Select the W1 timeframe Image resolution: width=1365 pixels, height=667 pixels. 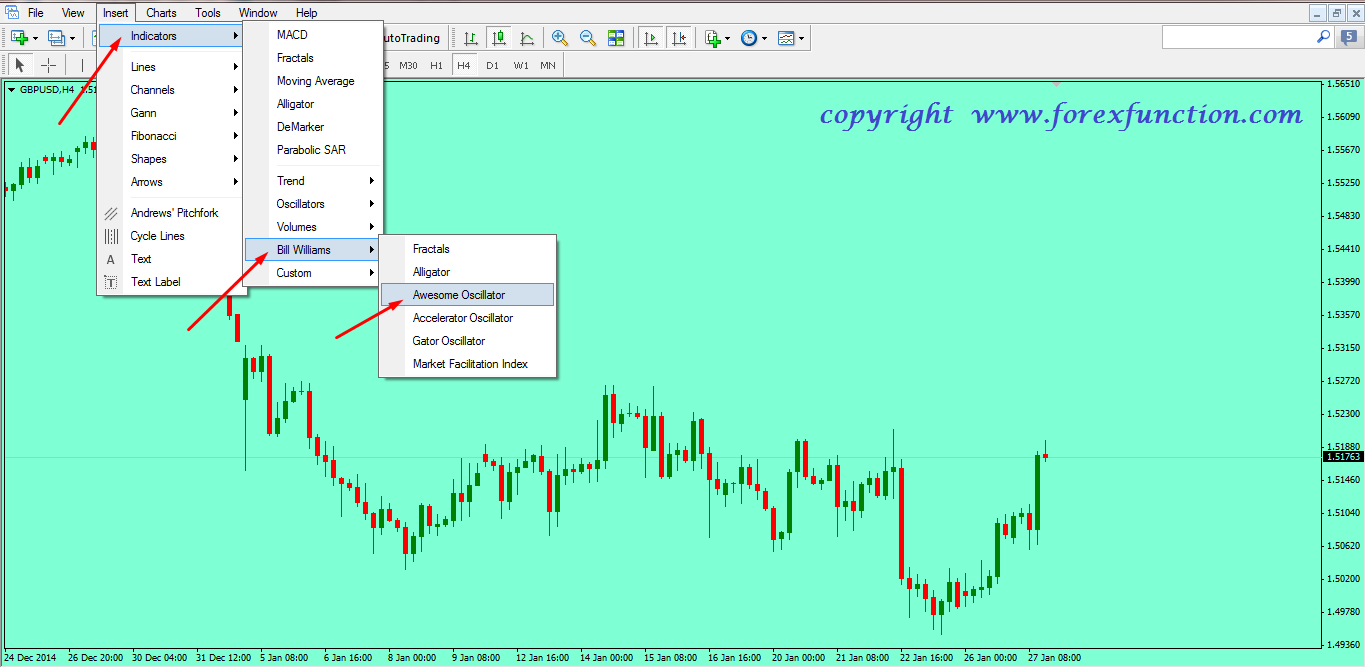click(521, 65)
